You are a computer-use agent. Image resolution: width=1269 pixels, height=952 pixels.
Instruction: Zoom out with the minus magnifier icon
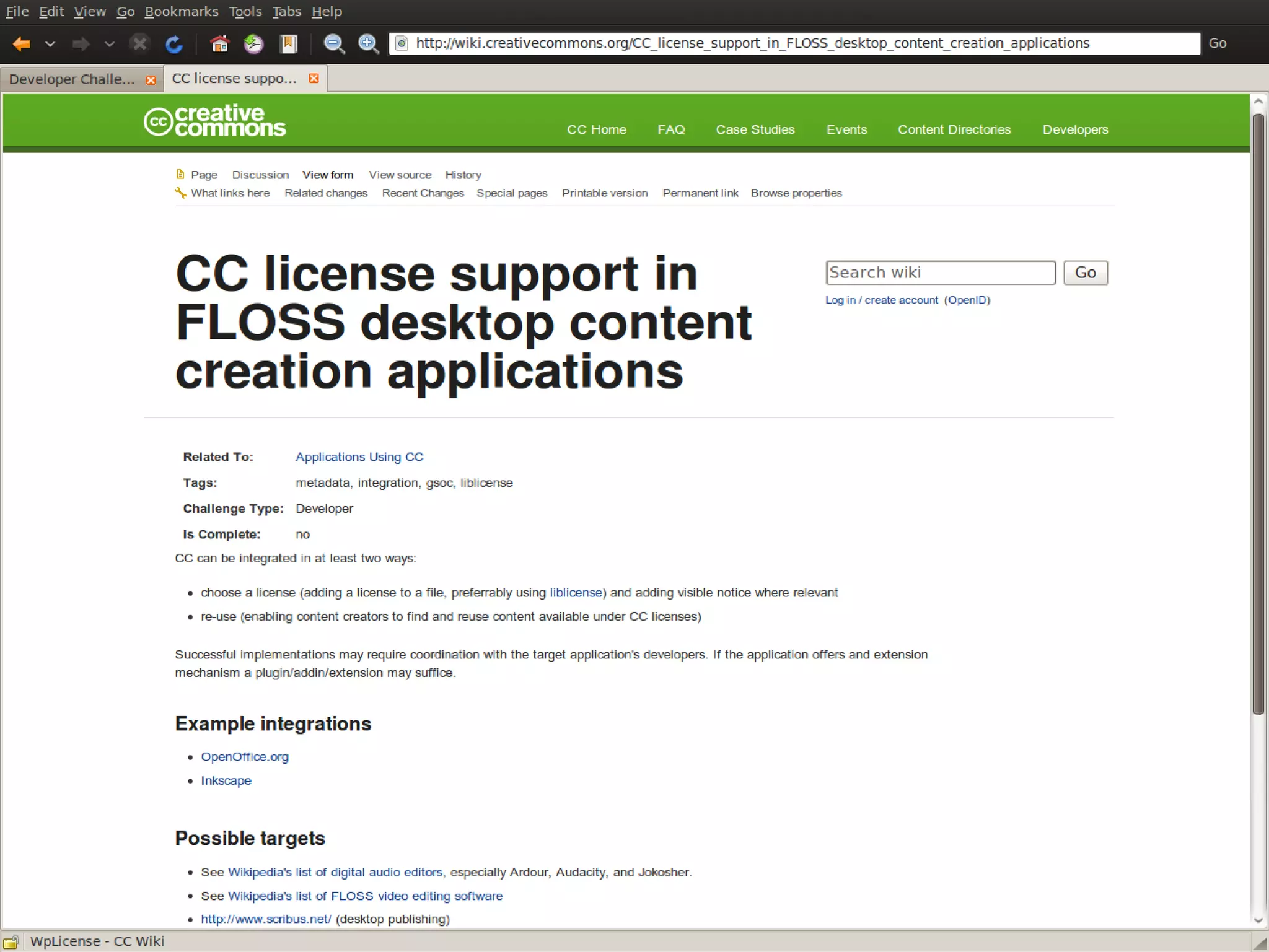pyautogui.click(x=334, y=44)
